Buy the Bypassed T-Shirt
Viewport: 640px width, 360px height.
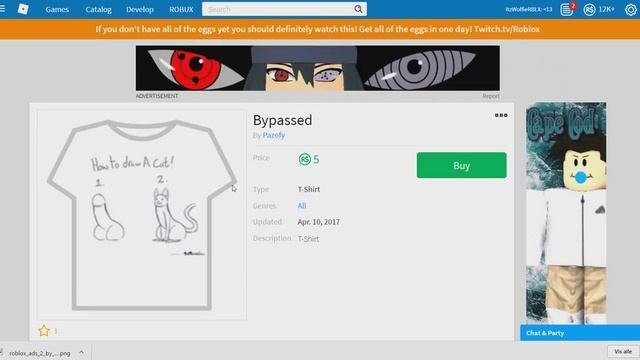click(462, 165)
